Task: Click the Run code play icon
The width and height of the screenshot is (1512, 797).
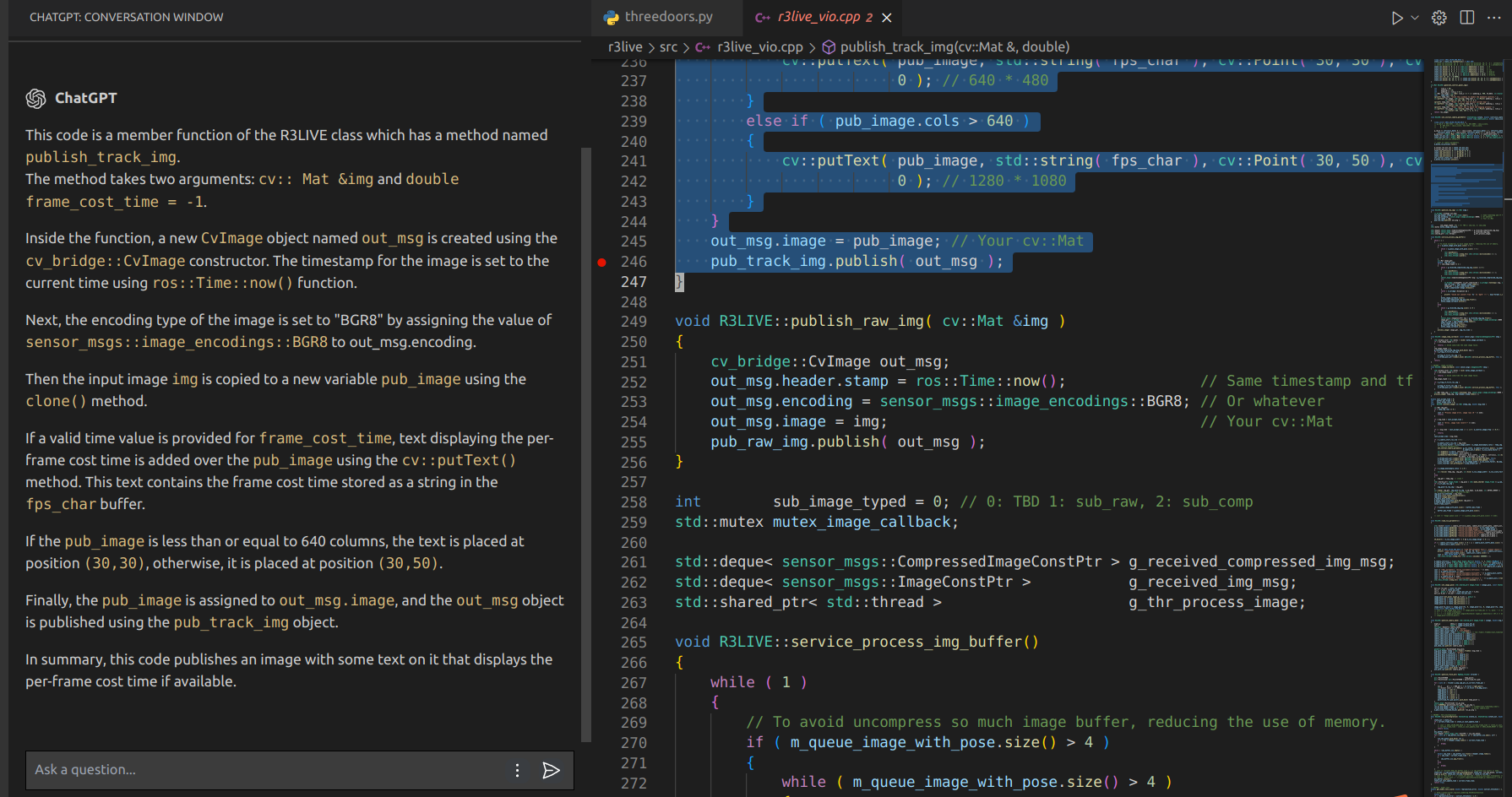Action: pyautogui.click(x=1397, y=18)
